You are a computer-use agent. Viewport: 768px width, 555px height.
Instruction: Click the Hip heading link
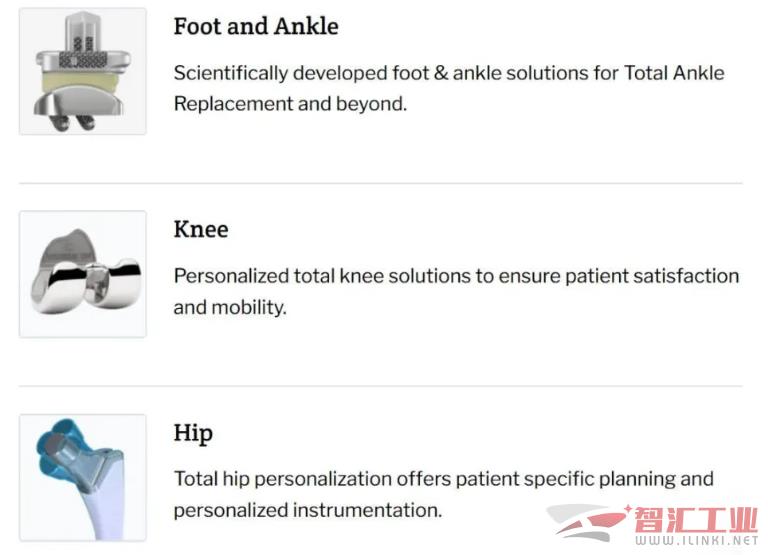point(193,434)
